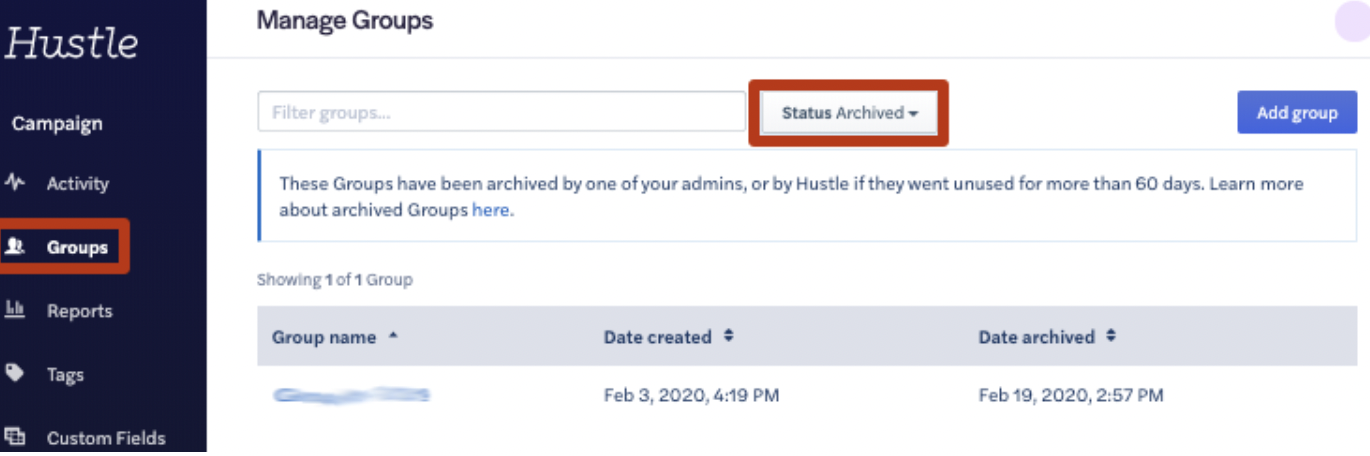This screenshot has height=456, width=1370.
Task: Click the Tags label icon
Action: point(14,373)
